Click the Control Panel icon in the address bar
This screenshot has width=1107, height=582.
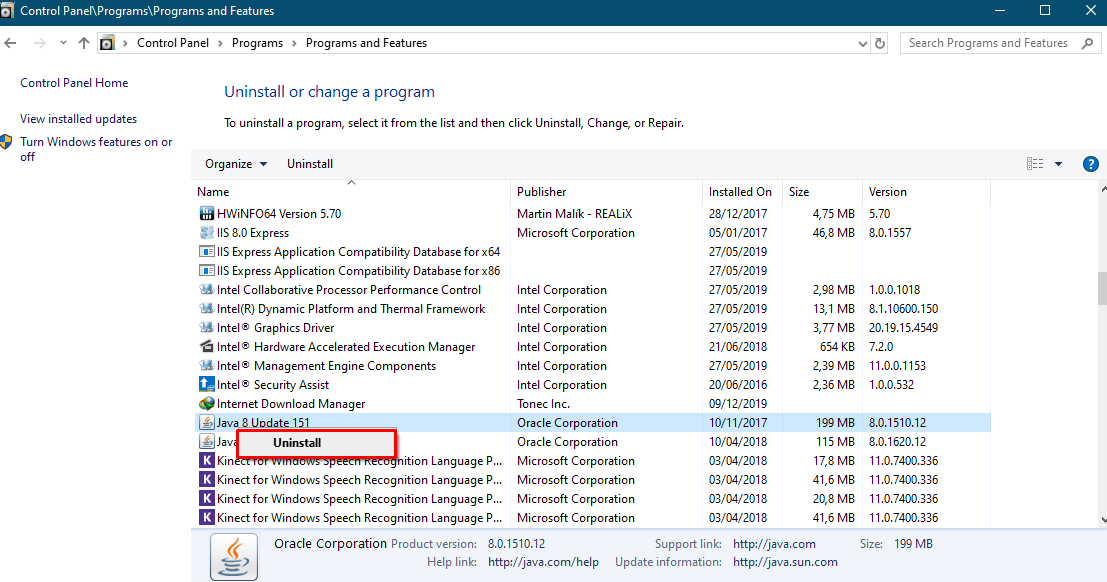pyautogui.click(x=107, y=43)
